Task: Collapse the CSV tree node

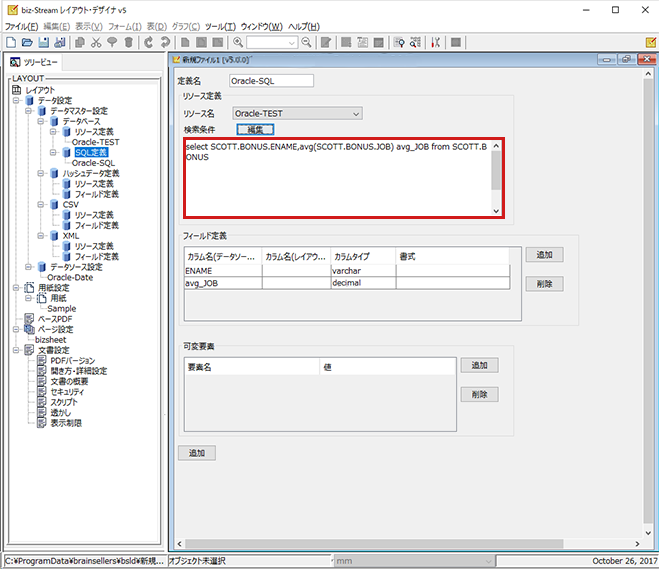Action: click(41, 205)
